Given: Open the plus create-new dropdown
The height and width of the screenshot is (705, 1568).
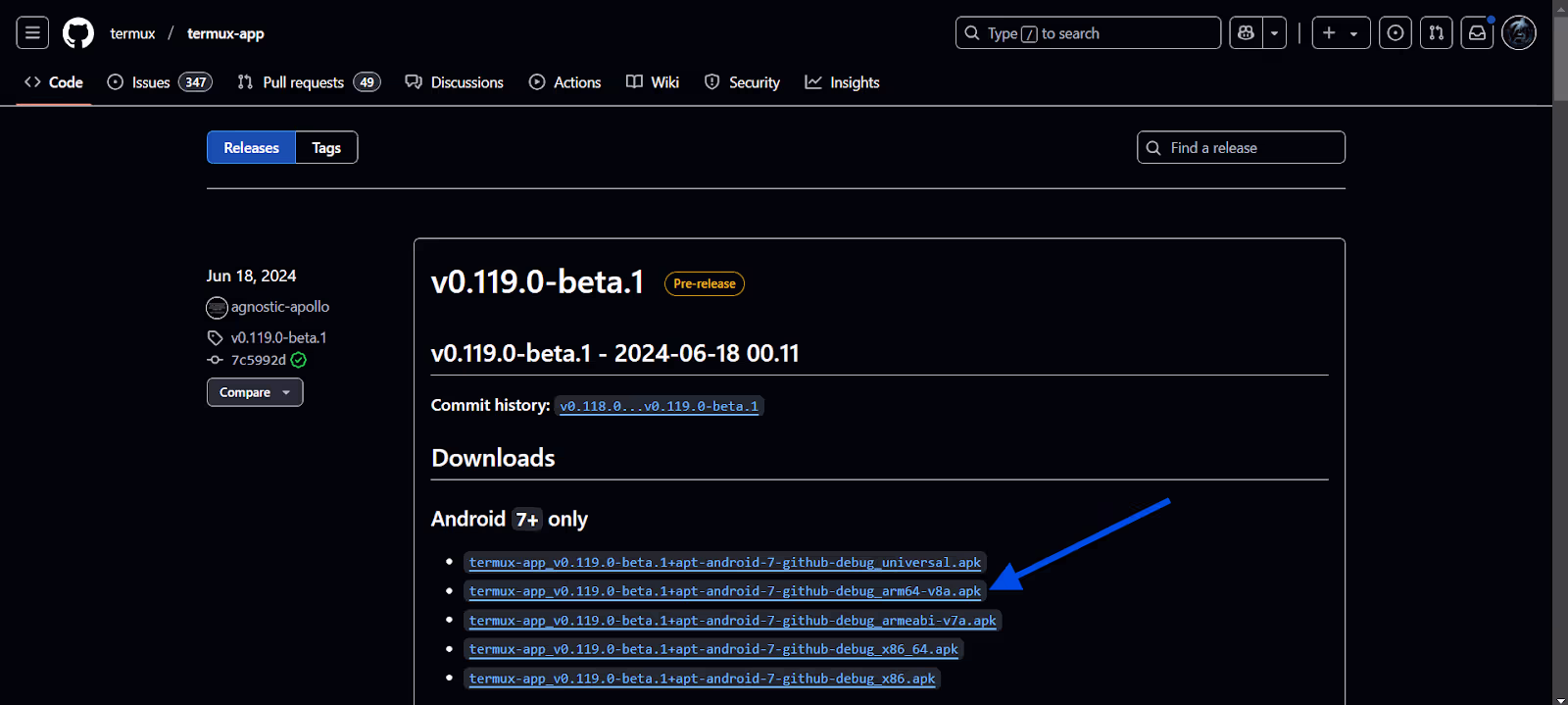Looking at the screenshot, I should pyautogui.click(x=1341, y=33).
